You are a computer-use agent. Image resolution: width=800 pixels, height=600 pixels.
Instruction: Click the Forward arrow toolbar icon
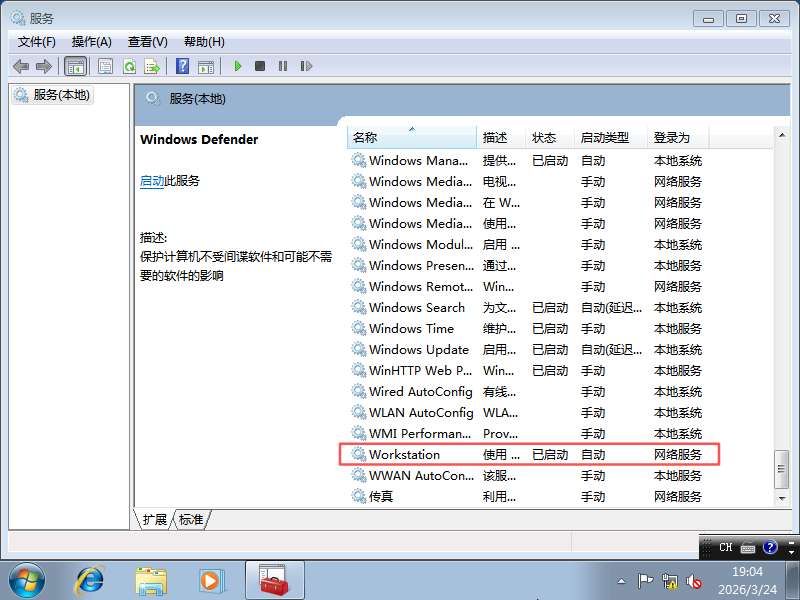pos(44,66)
